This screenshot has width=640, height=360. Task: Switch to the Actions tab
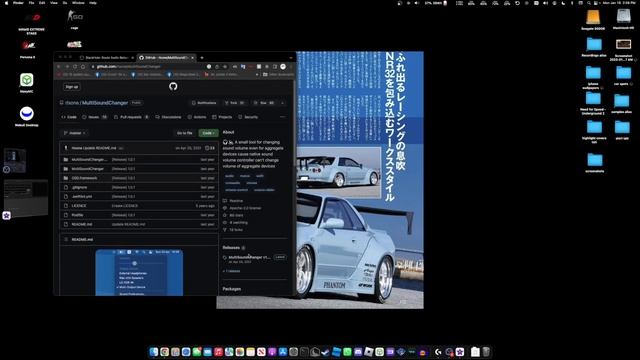[x=197, y=117]
